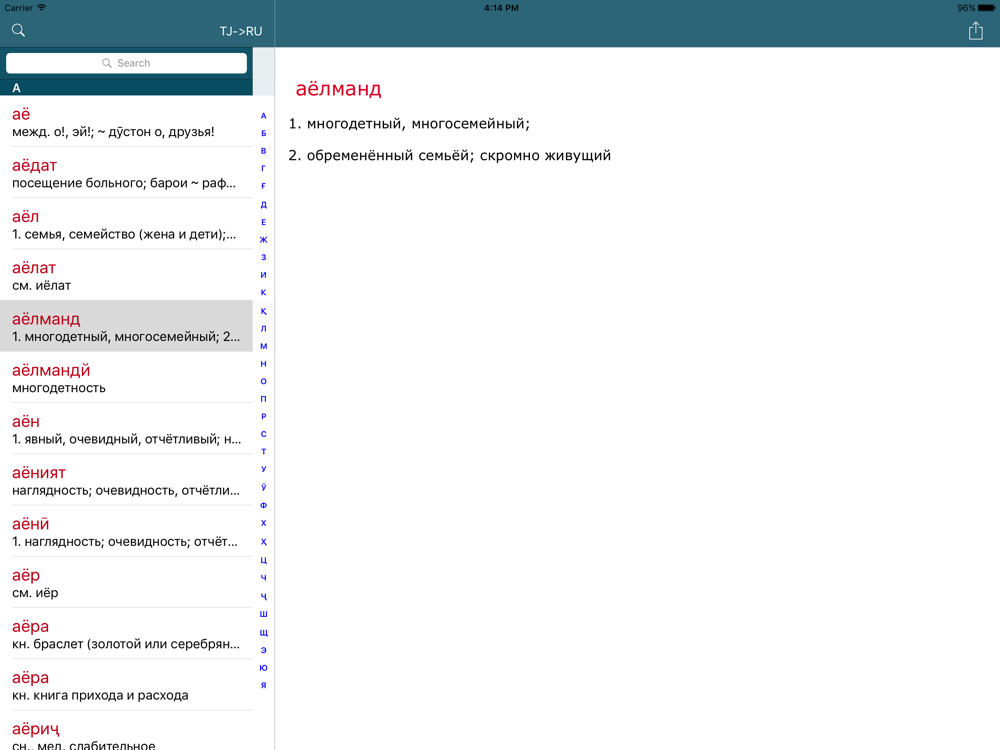Jump to letter М in index
This screenshot has height=750, width=1000.
[x=263, y=346]
